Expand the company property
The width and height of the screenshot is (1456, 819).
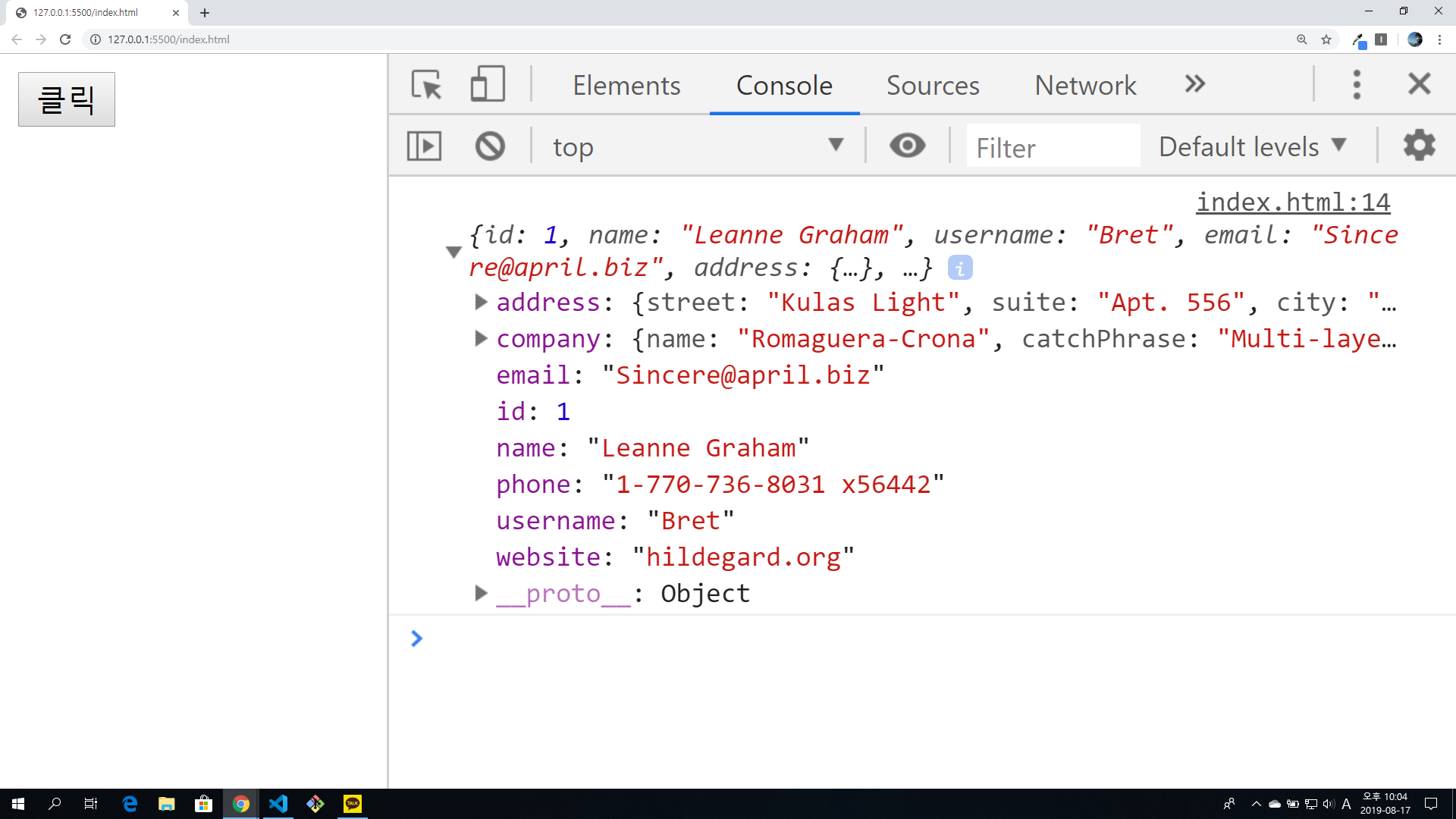(481, 338)
